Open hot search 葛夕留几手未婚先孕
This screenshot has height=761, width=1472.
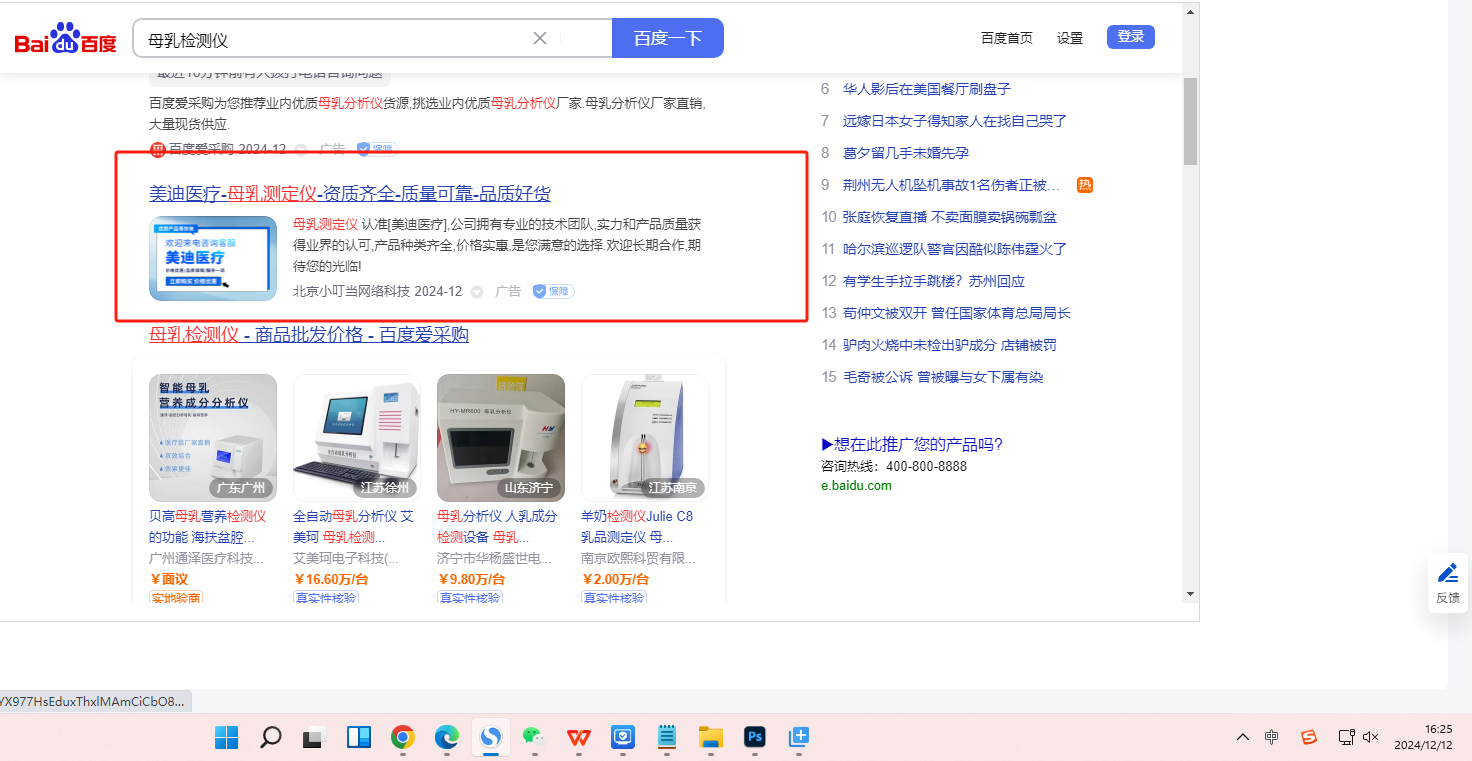click(906, 153)
